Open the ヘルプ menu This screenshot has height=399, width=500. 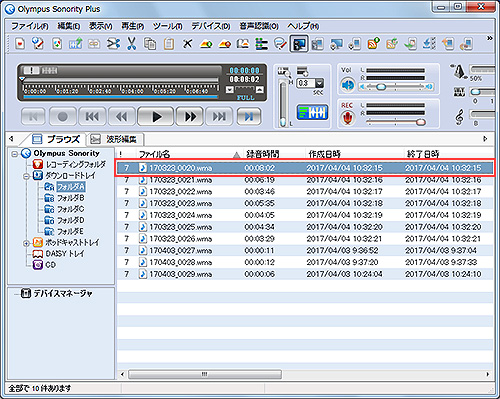point(303,26)
